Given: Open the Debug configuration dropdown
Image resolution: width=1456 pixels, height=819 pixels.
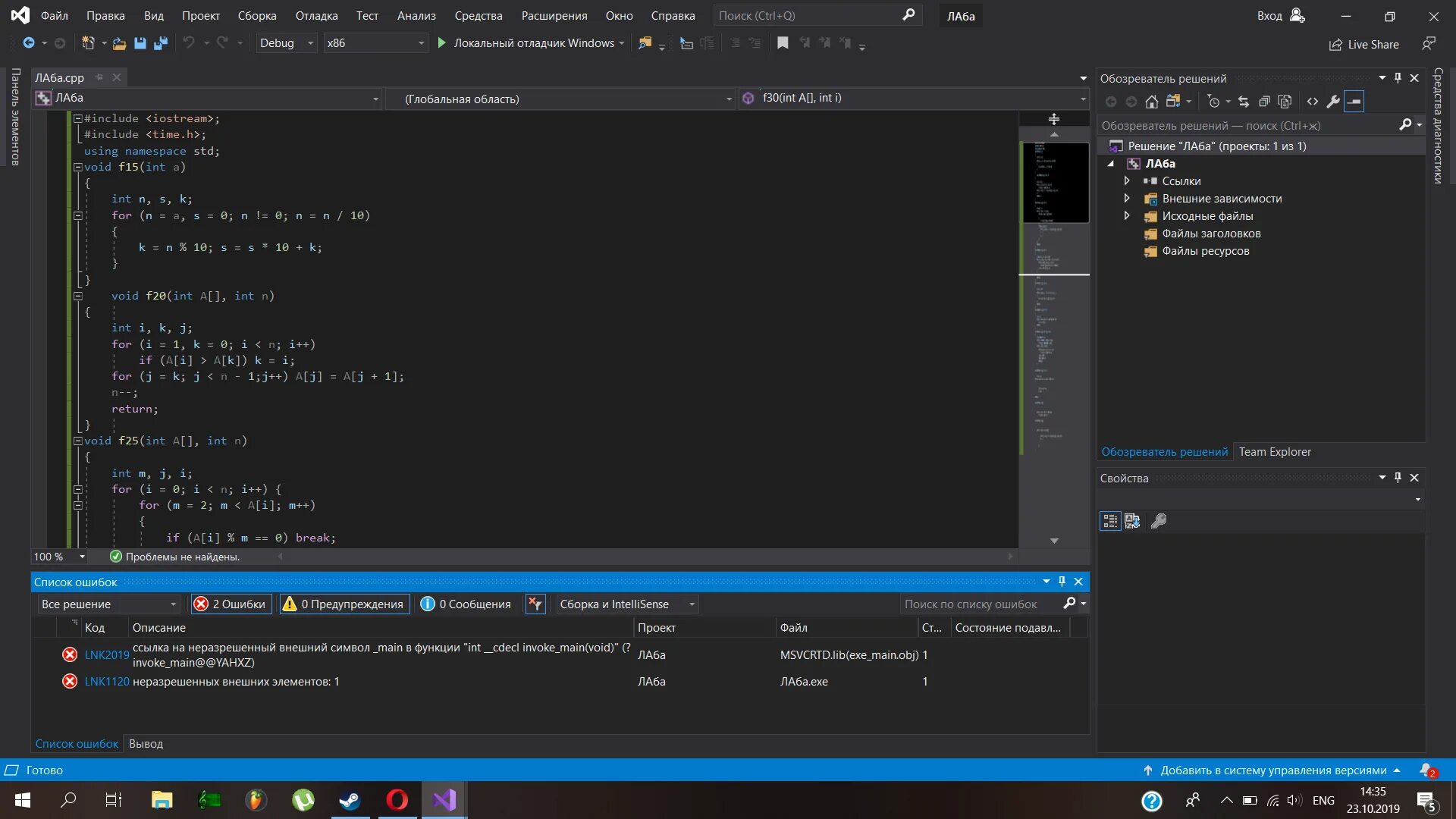Looking at the screenshot, I should [287, 43].
